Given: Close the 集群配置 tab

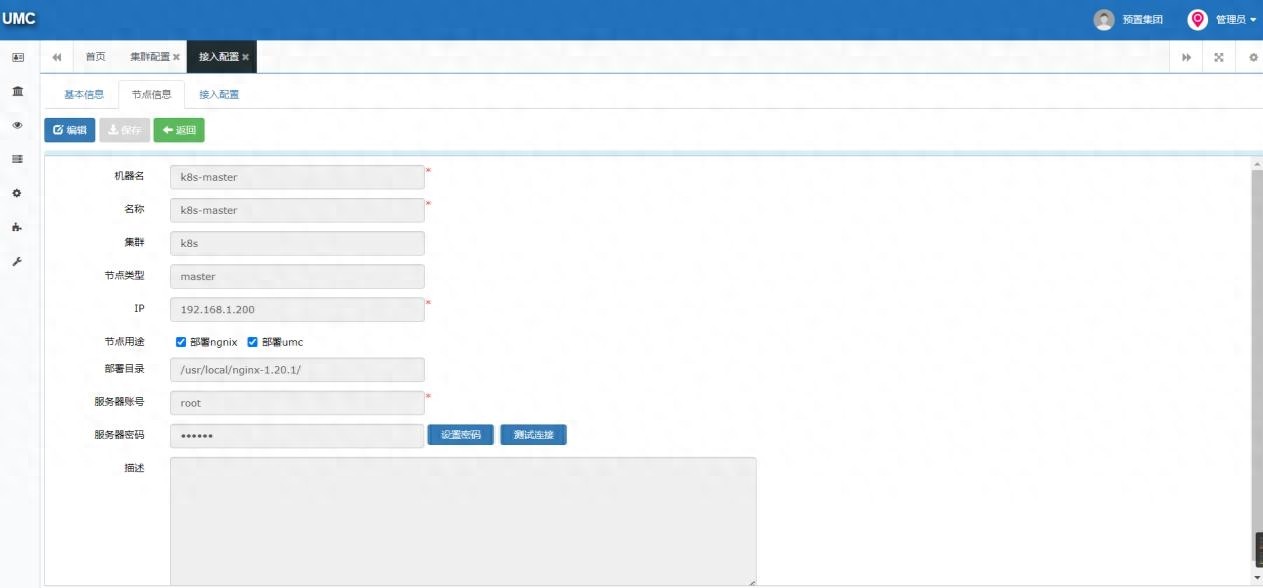Looking at the screenshot, I should pos(177,57).
